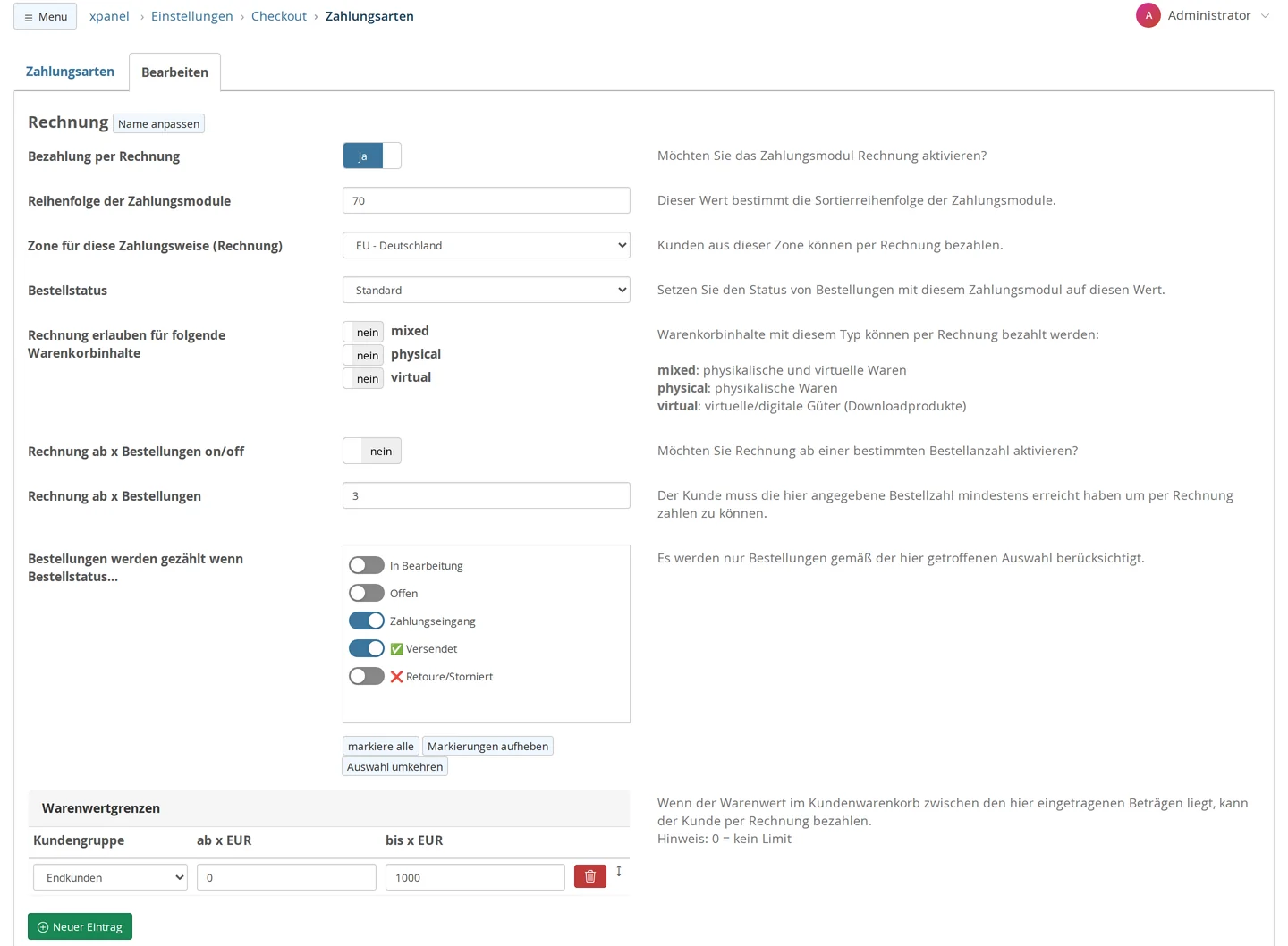Click the Warenwertgrenzen section header

click(329, 808)
